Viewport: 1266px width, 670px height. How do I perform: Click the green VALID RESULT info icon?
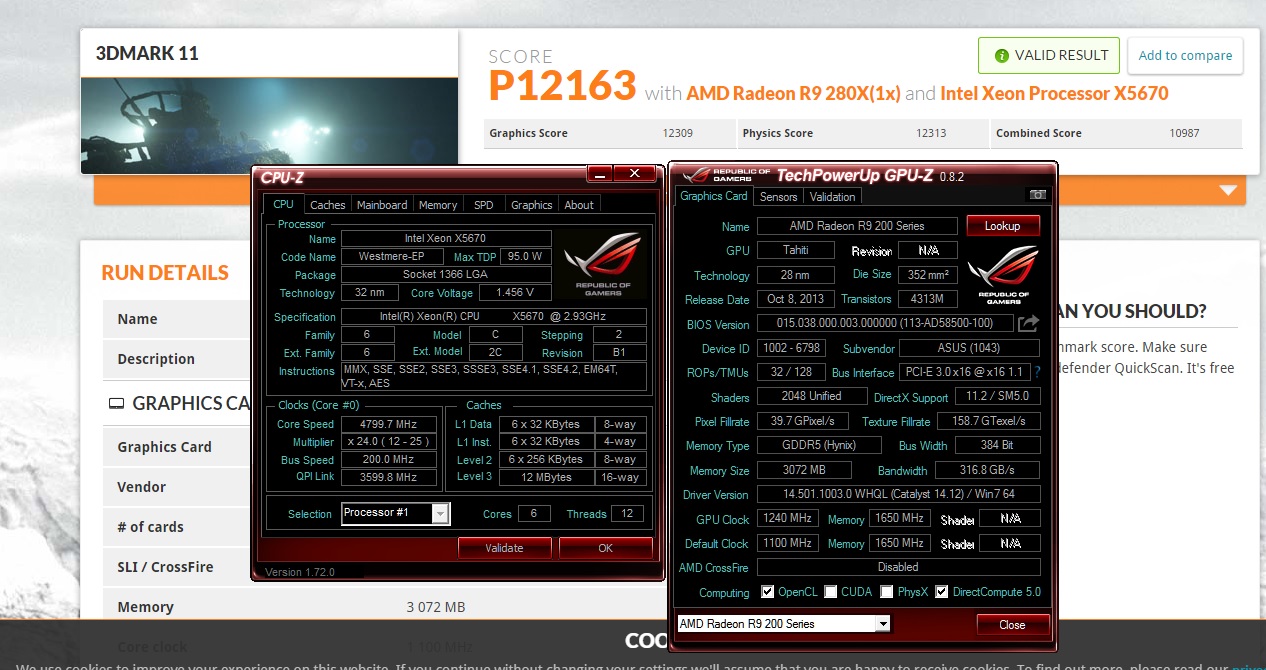[x=1001, y=56]
